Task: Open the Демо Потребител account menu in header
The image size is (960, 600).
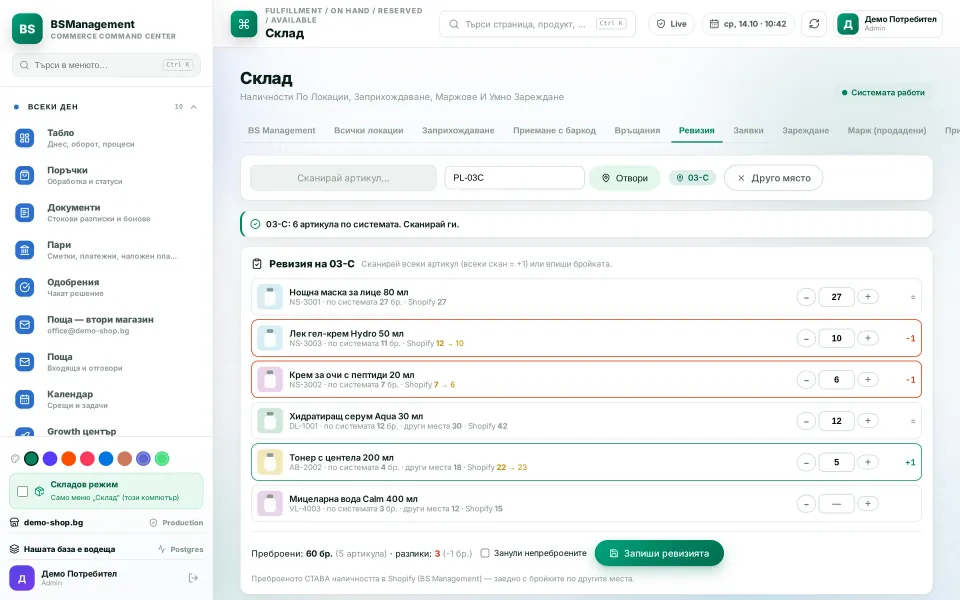Action: 888,24
